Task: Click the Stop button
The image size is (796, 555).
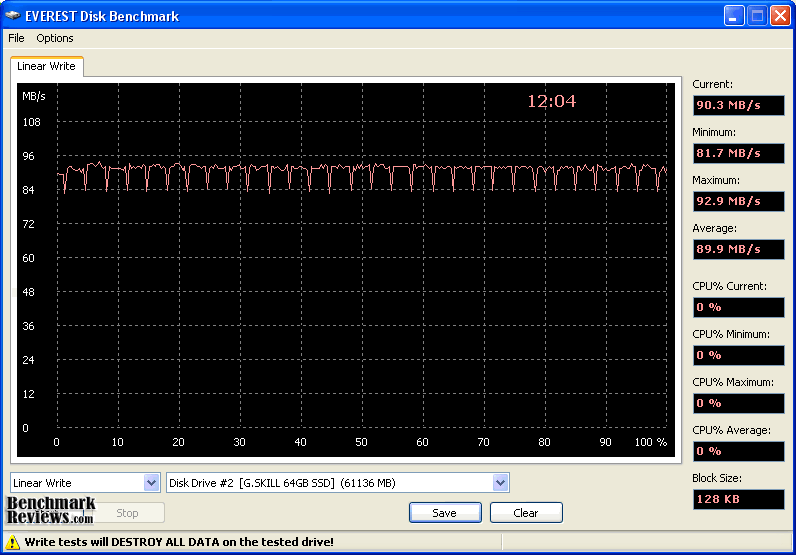Action: click(x=127, y=513)
